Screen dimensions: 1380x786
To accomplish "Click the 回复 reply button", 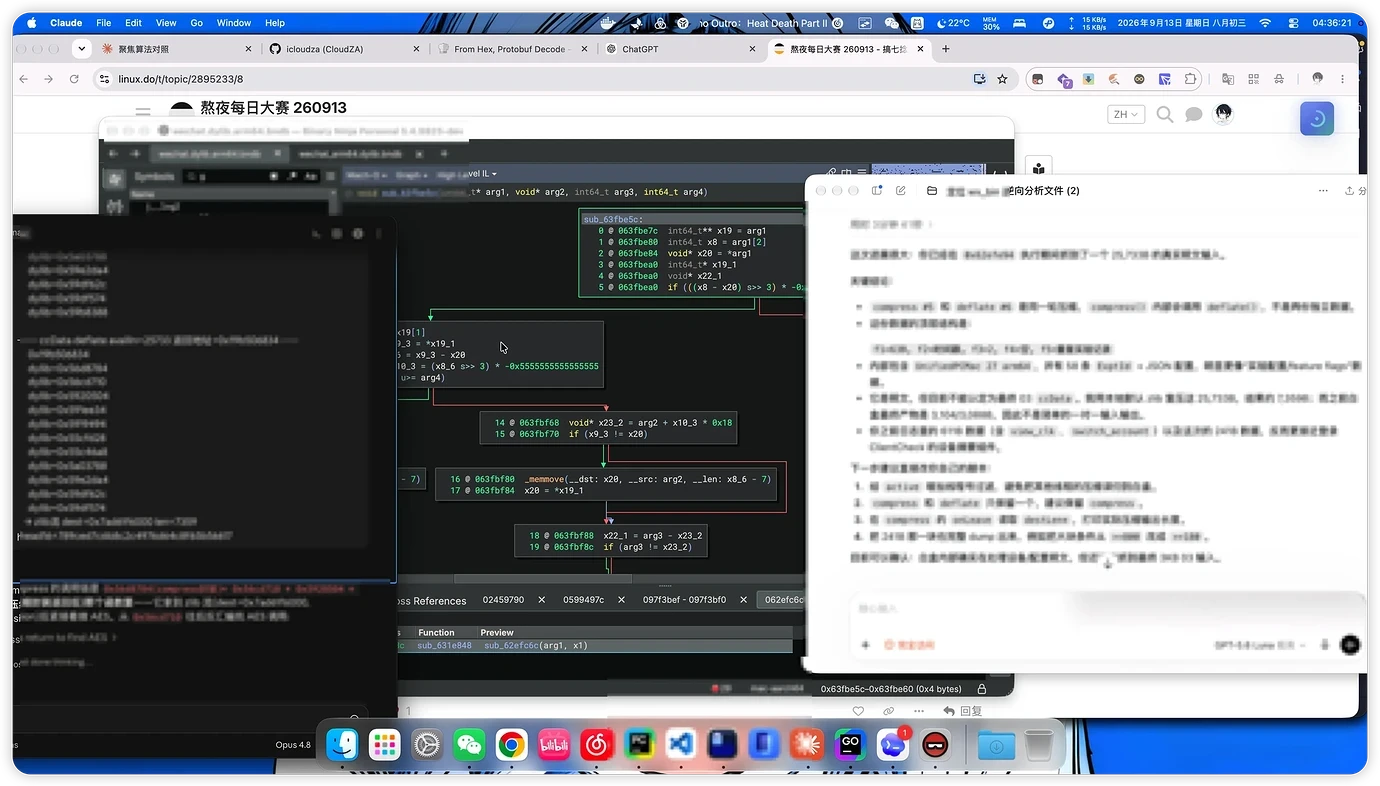I will pos(962,711).
